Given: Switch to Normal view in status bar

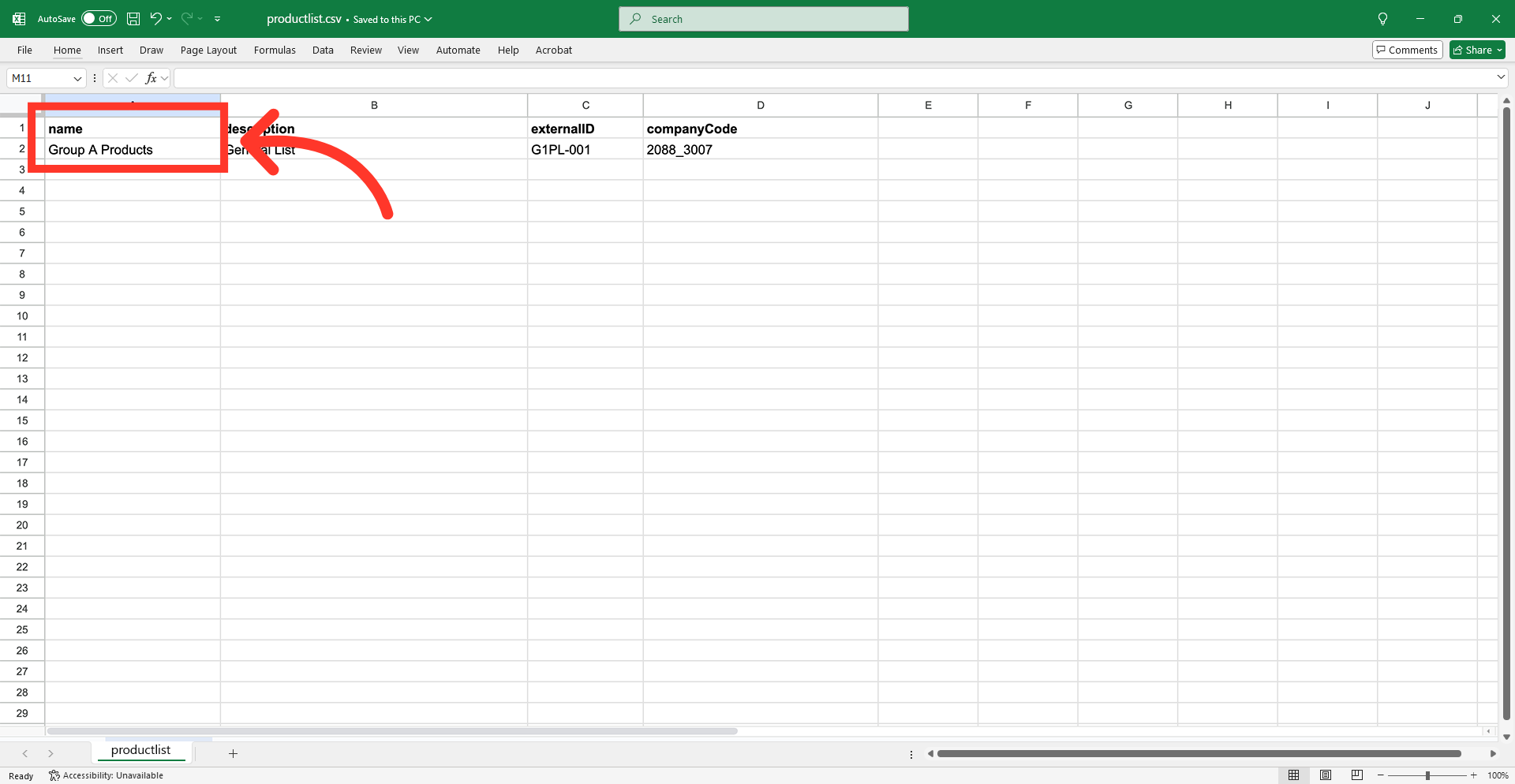Looking at the screenshot, I should pos(1293,775).
